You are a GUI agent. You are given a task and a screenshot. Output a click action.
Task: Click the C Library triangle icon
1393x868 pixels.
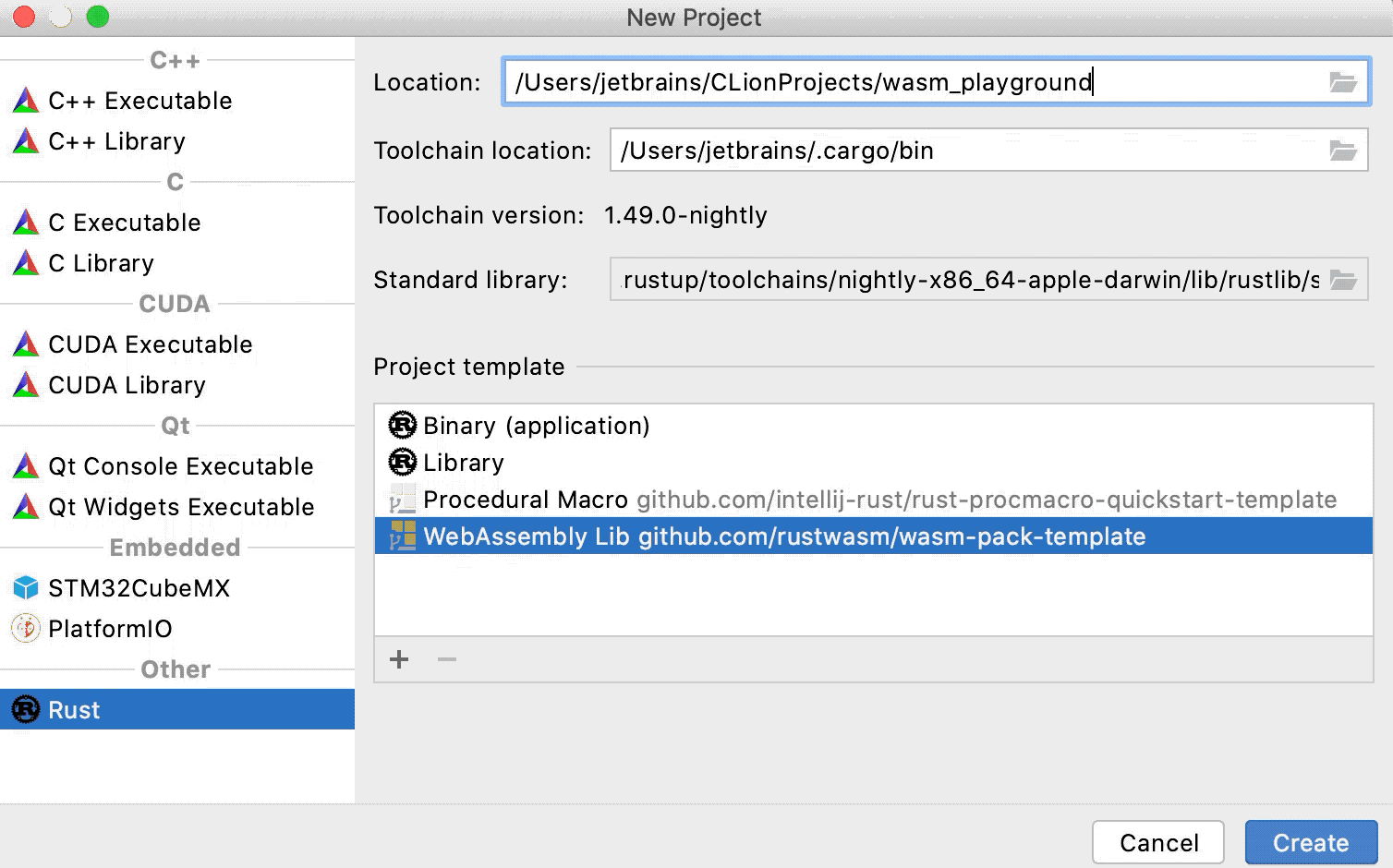point(26,263)
